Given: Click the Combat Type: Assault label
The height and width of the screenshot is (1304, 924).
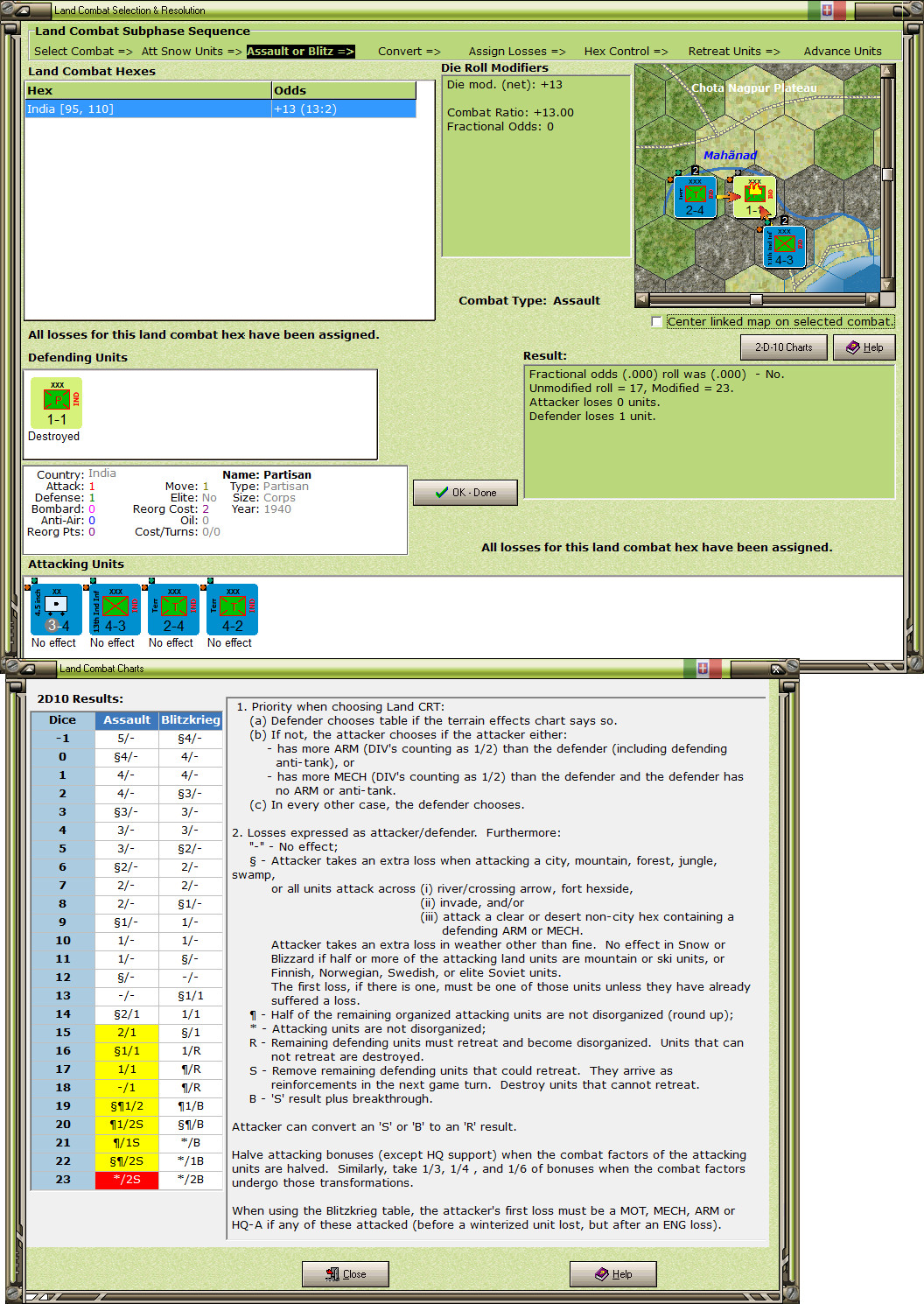Looking at the screenshot, I should coord(529,301).
